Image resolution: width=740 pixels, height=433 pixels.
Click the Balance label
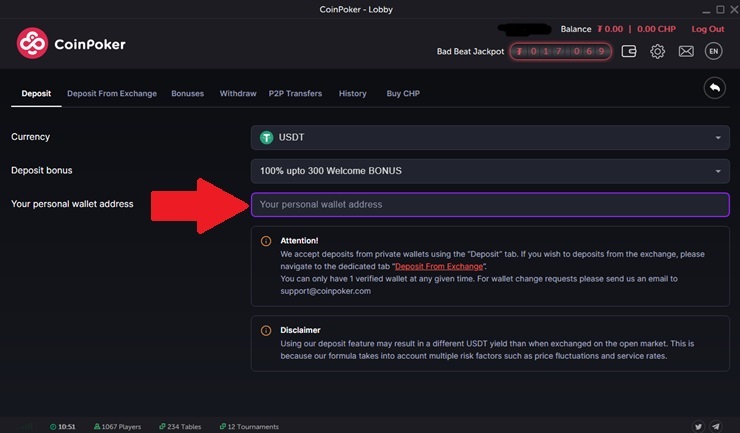tap(576, 29)
